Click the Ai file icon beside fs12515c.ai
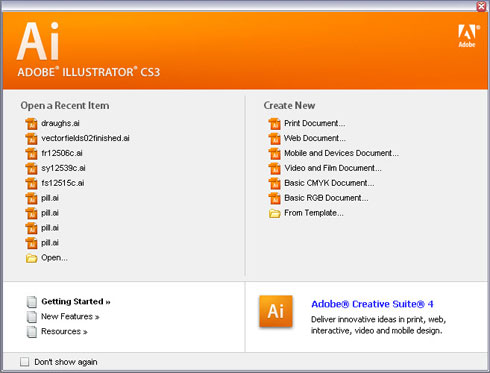The height and width of the screenshot is (373, 490). [x=31, y=183]
